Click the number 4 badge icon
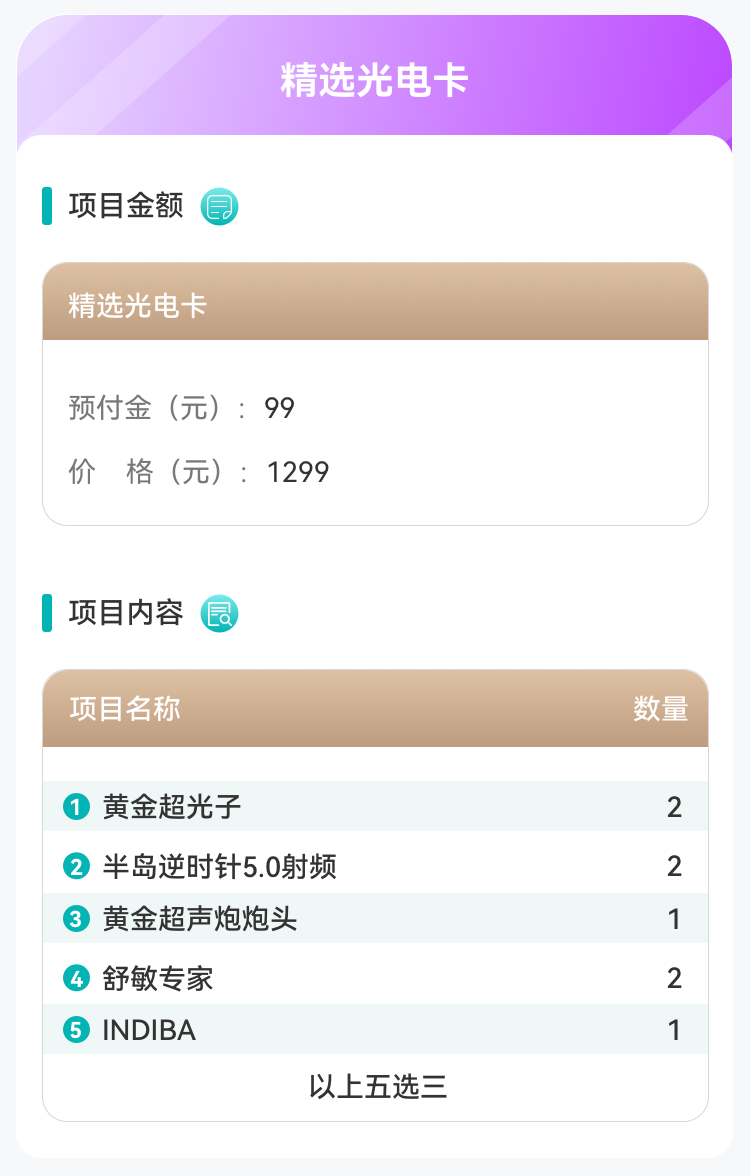The height and width of the screenshot is (1176, 750). click(x=76, y=978)
